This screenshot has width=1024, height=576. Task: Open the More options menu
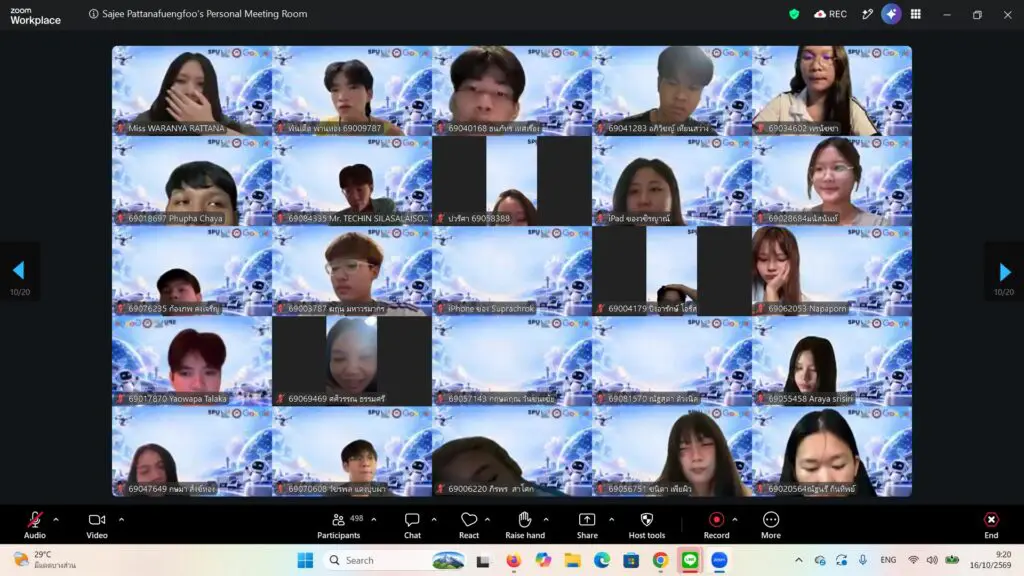coord(771,525)
